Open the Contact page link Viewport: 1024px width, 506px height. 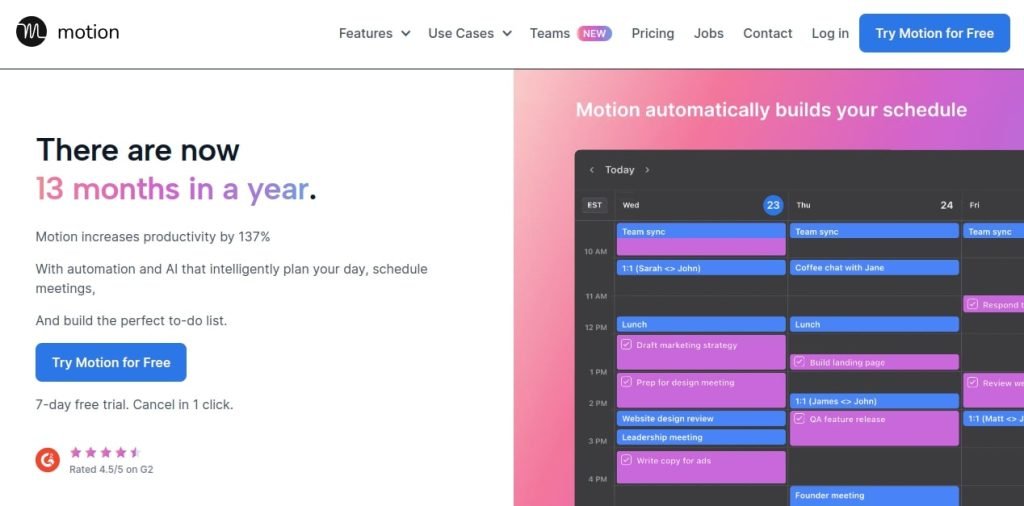coord(767,33)
